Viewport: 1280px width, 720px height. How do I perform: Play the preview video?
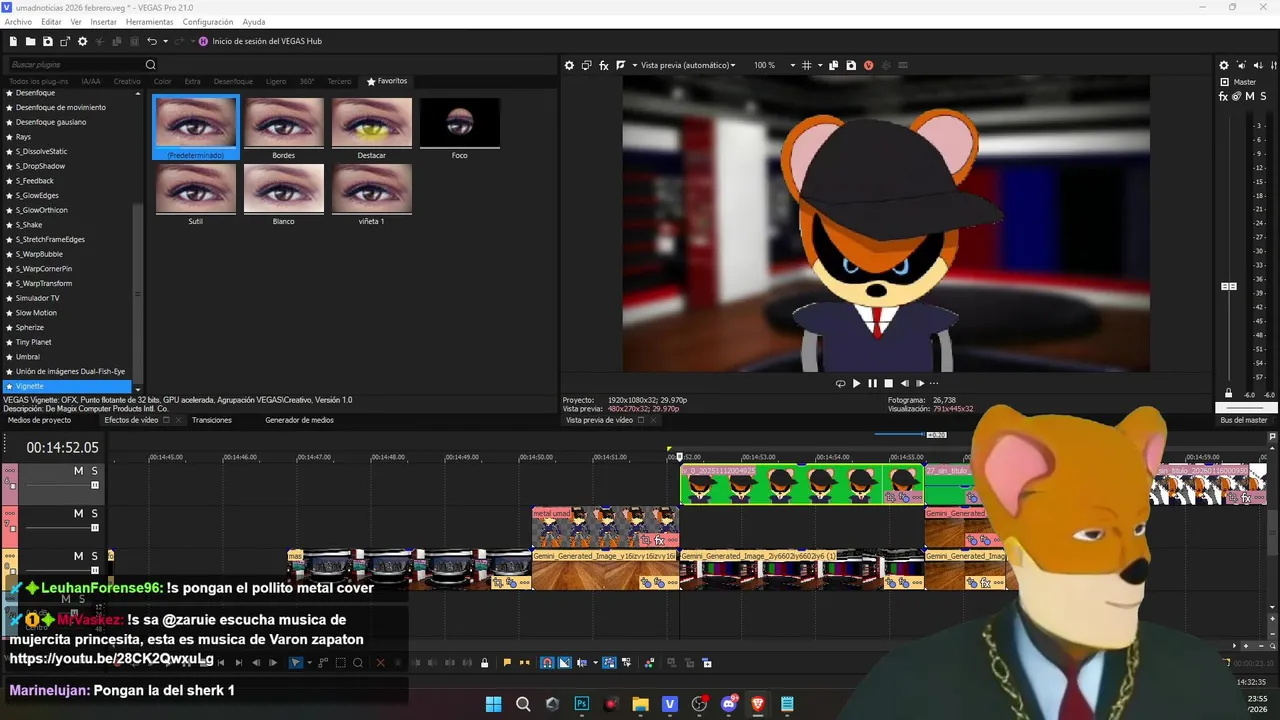click(x=856, y=383)
